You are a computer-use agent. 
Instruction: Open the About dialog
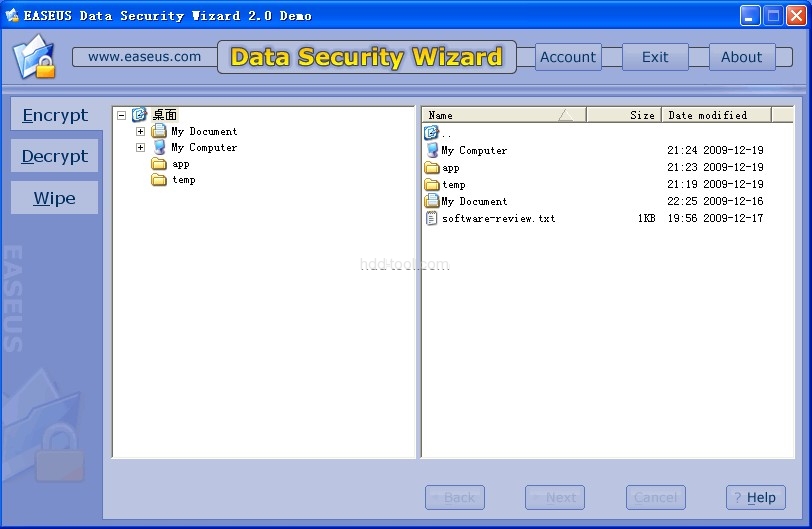(x=742, y=57)
